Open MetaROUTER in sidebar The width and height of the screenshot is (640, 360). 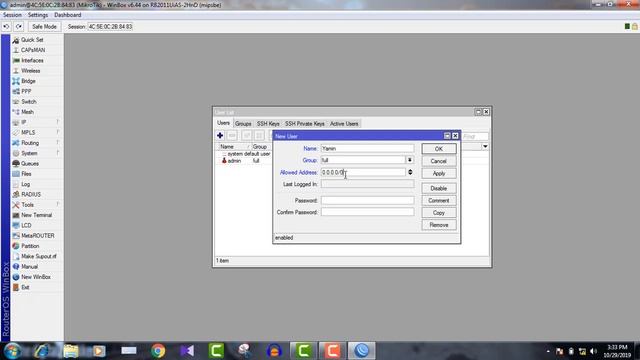point(38,236)
